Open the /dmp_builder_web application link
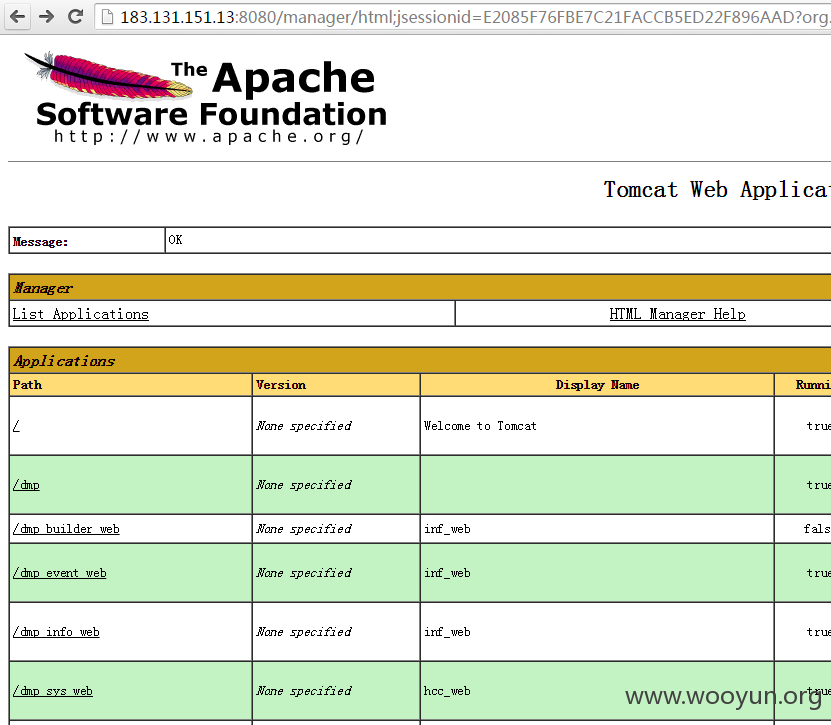 66,529
